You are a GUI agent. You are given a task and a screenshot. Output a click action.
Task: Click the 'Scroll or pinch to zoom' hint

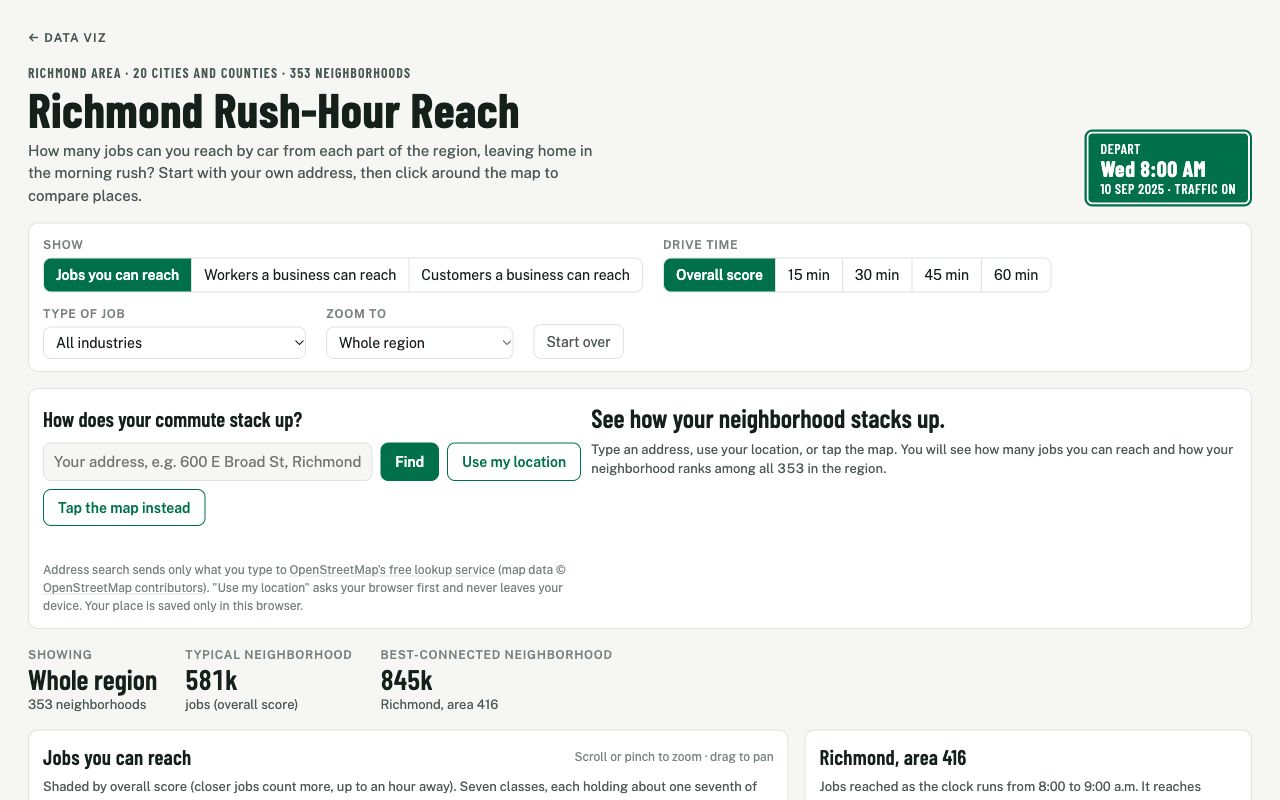[x=674, y=757]
